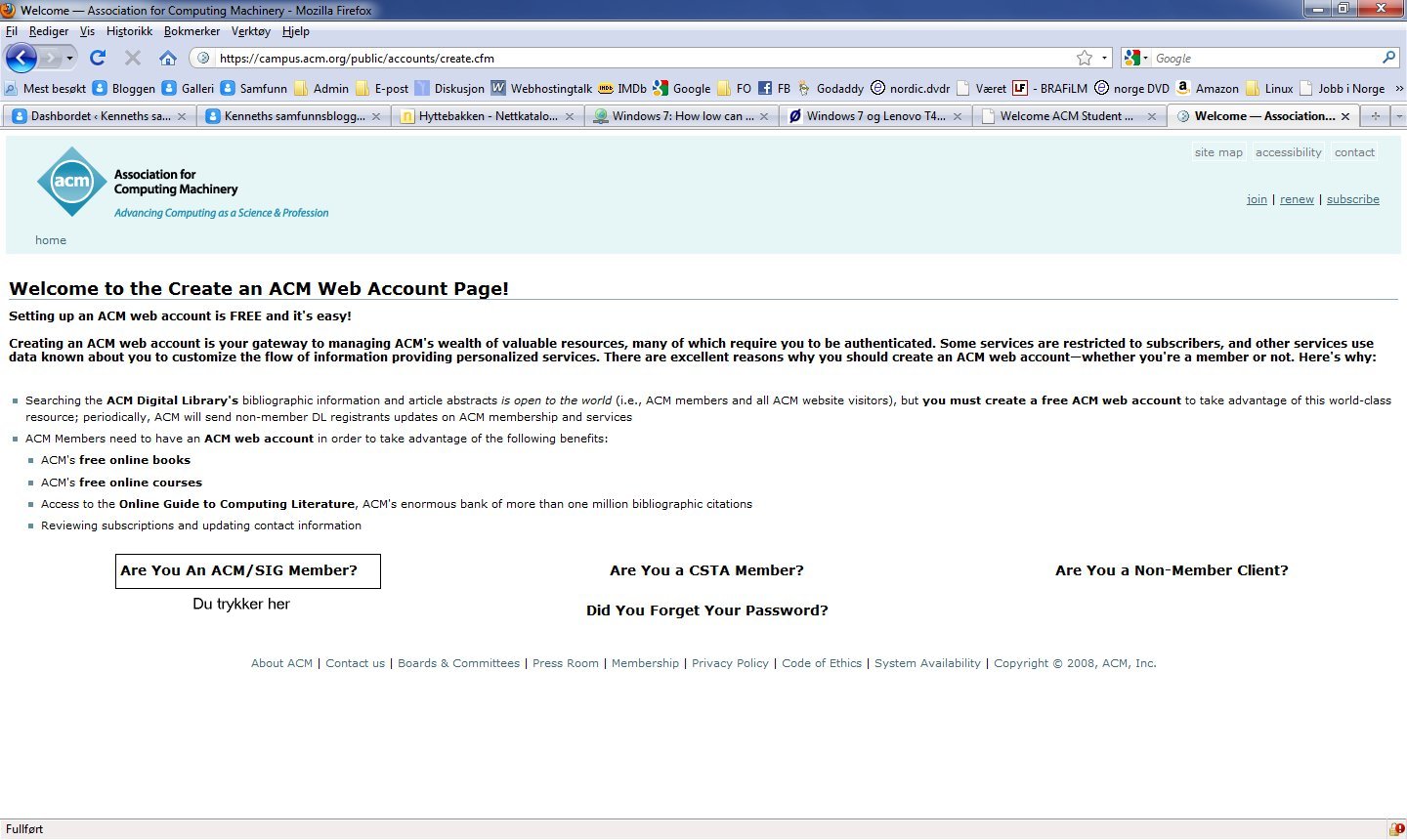Bookmark this page with the star icon
1407x840 pixels.
coord(1085,58)
